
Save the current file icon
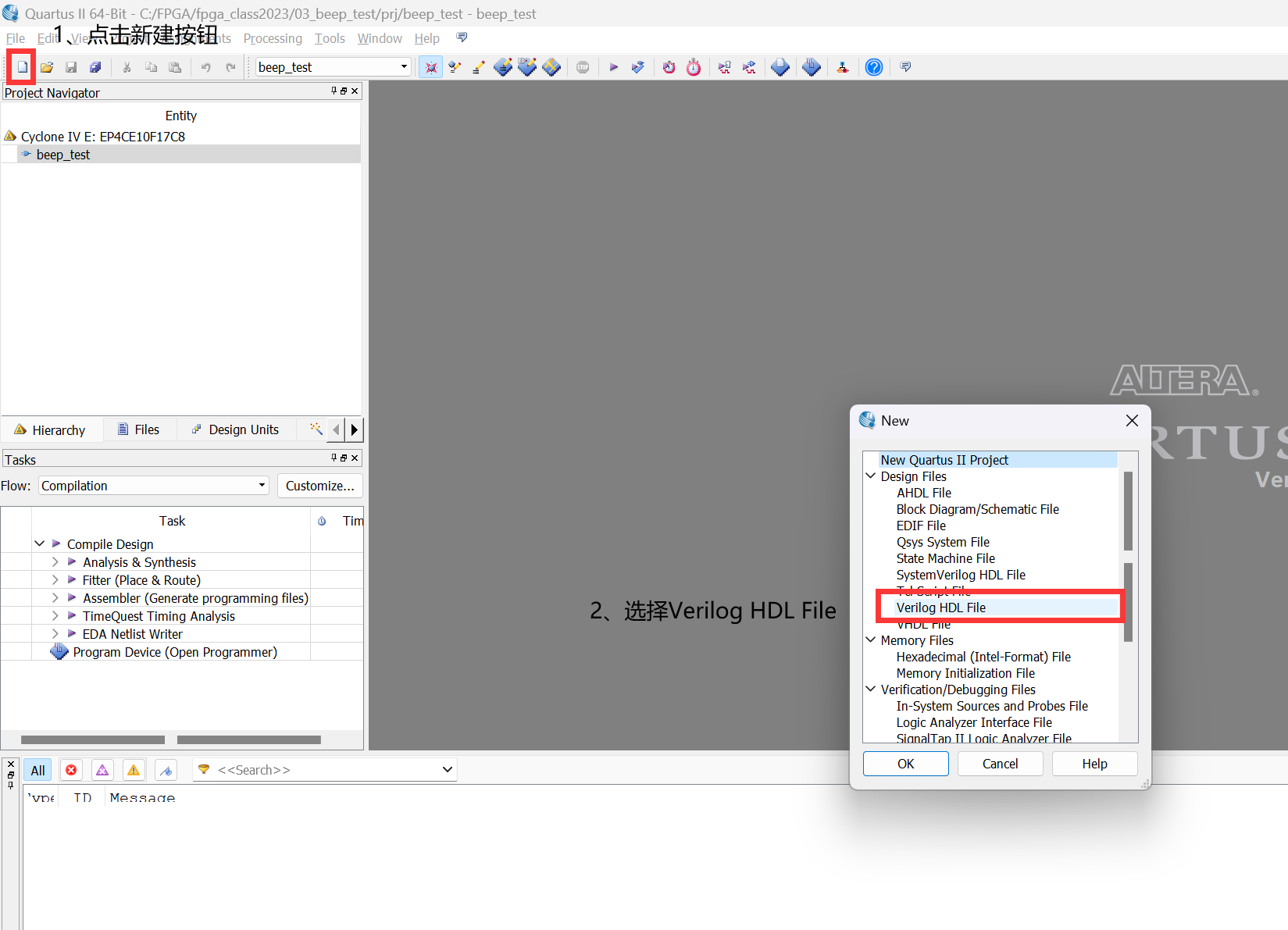point(71,67)
